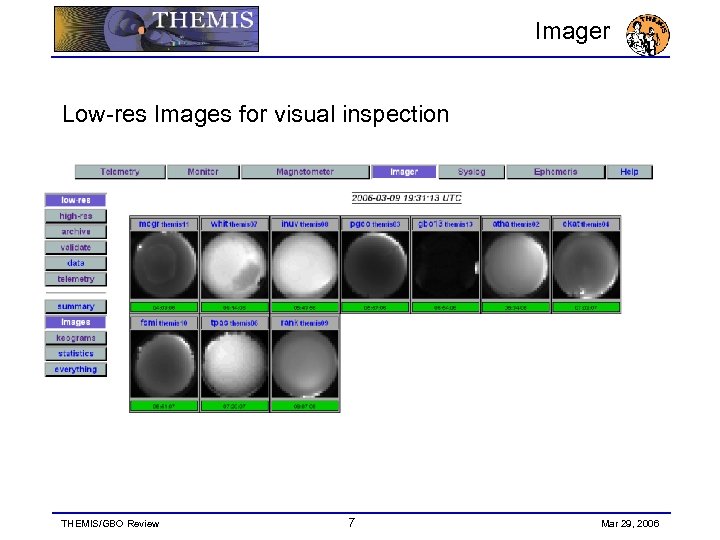Viewport: 720px width, 540px height.
Task: Click the 'Imager' slide title
Action: pos(573,32)
